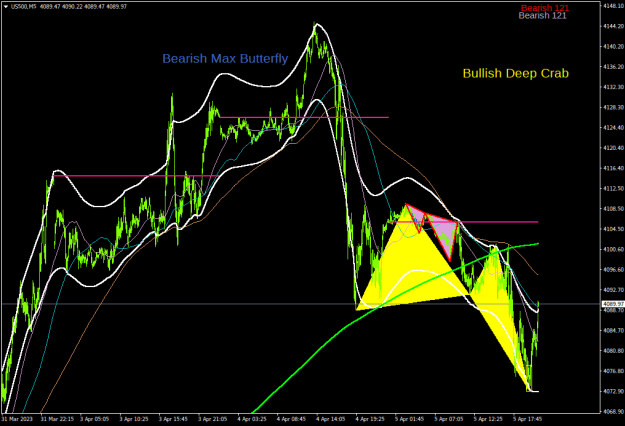Click the larger pink Bearish 121 triangle
Screen dimensions: 625x426
click(x=446, y=236)
